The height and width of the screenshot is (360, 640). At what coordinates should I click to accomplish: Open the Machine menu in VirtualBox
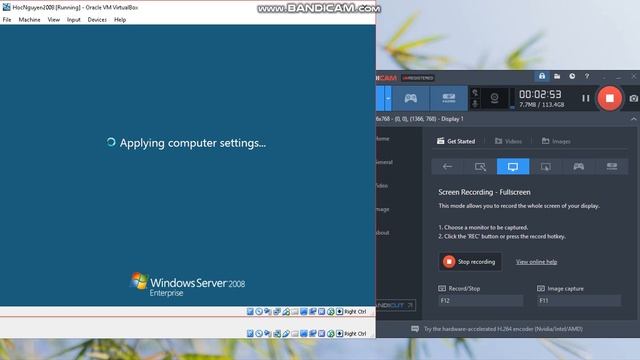pyautogui.click(x=29, y=20)
